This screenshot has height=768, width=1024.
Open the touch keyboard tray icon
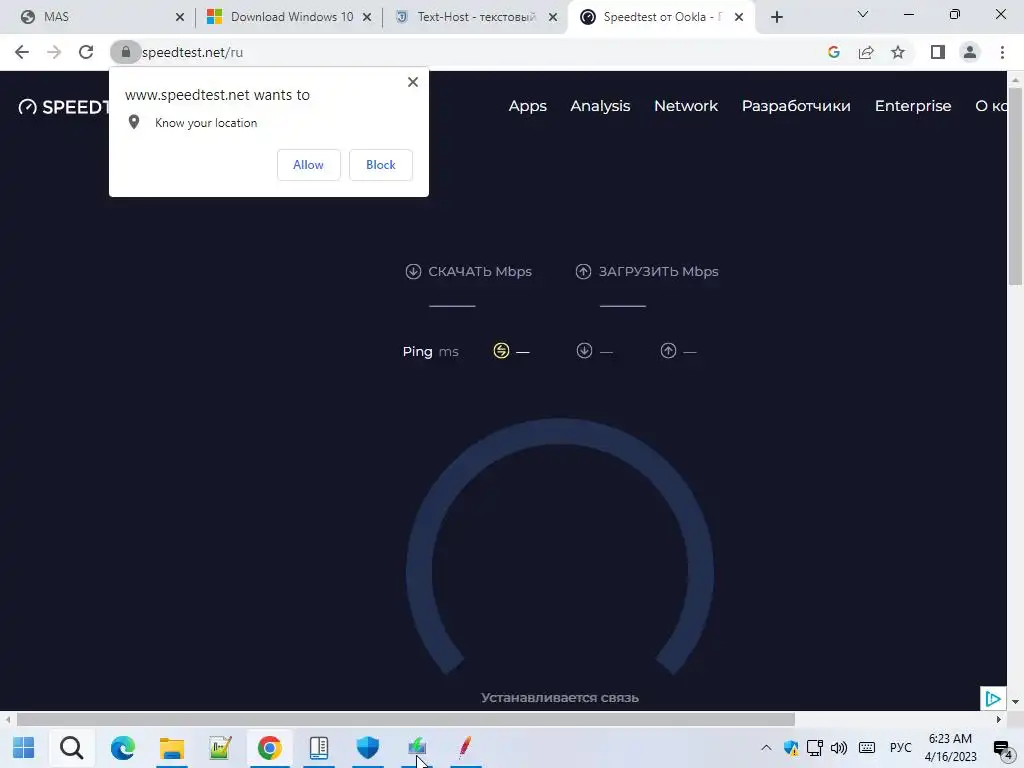coord(867,747)
